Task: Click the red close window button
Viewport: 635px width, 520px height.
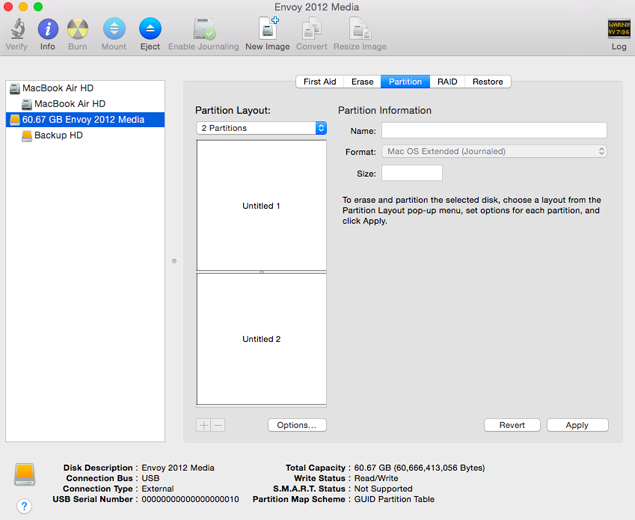Action: [8, 6]
